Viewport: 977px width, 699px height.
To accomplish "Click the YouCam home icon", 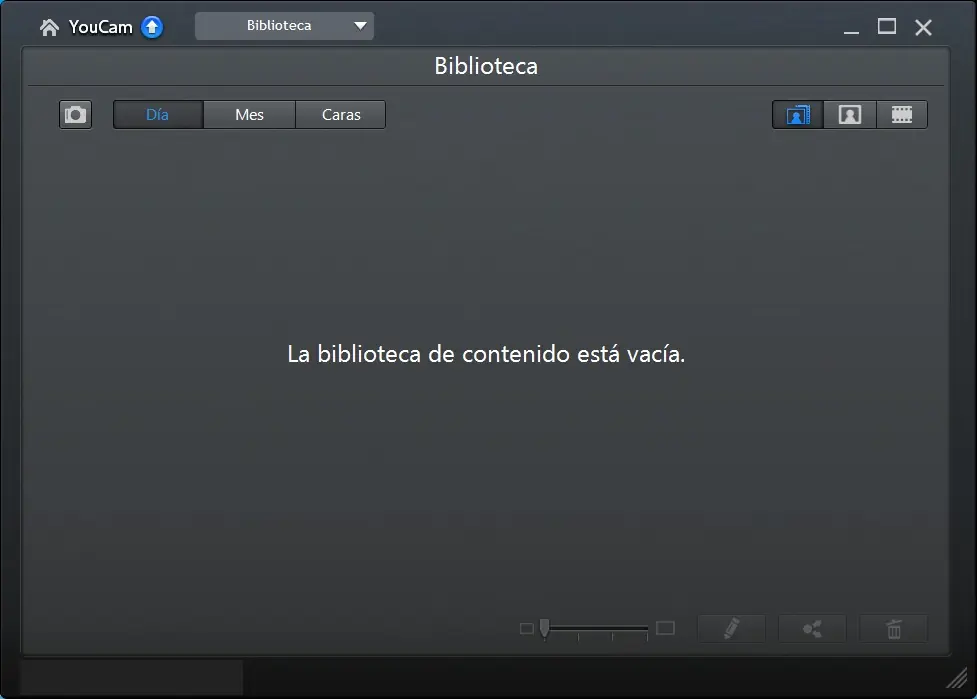I will (x=48, y=26).
